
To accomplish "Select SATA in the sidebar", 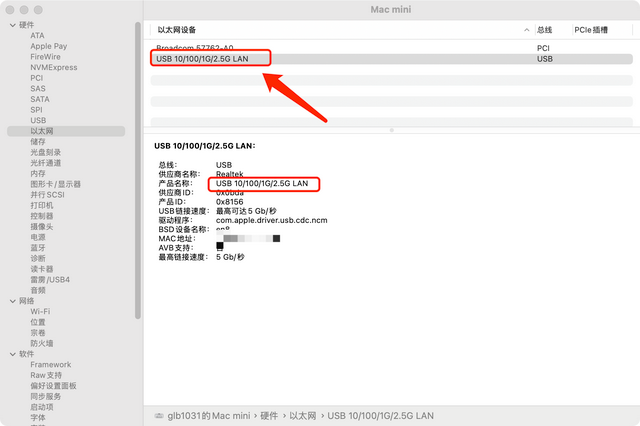I will 40,99.
